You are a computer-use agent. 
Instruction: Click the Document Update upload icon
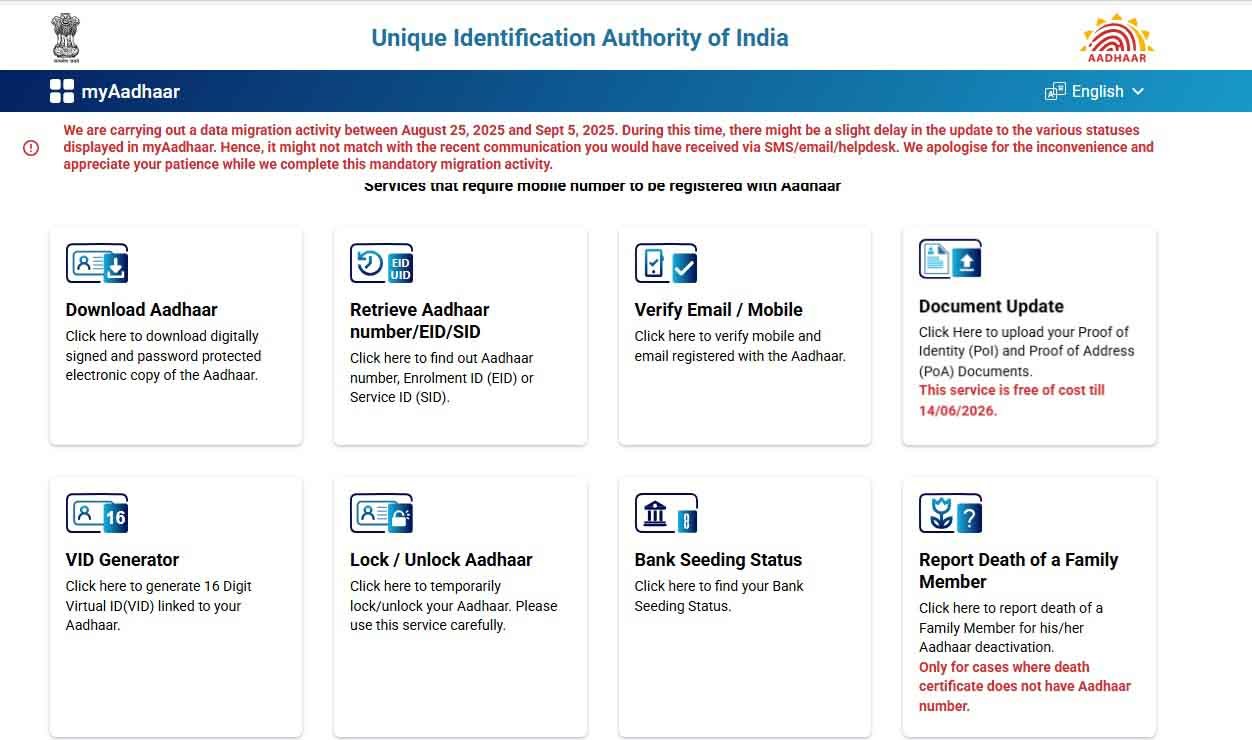950,259
